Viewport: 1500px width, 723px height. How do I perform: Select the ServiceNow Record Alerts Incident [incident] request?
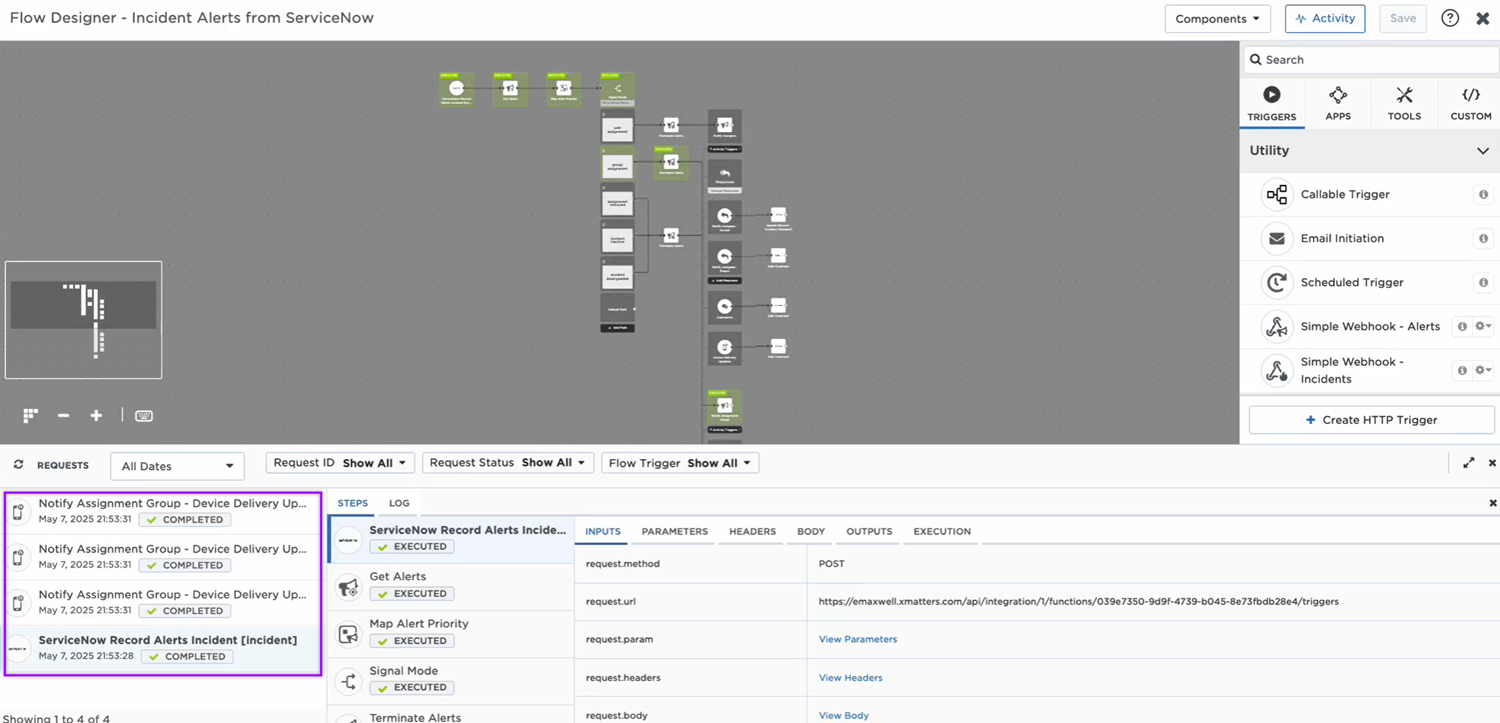click(x=163, y=648)
